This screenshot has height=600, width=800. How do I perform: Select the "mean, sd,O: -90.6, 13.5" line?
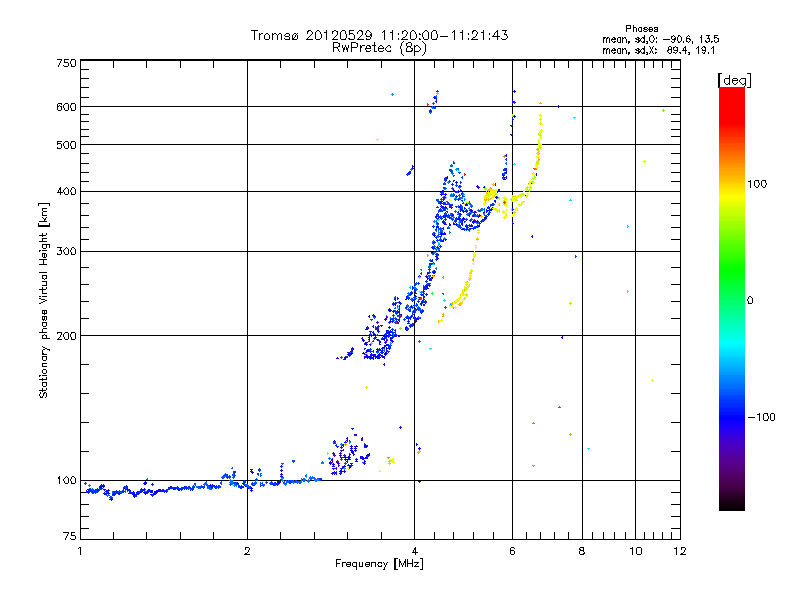pos(661,39)
